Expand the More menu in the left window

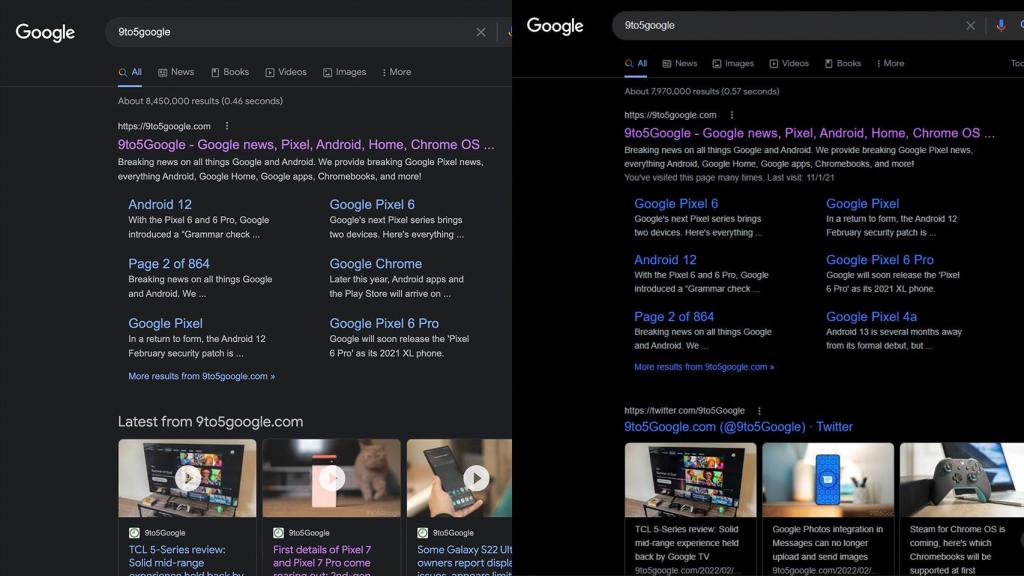pyautogui.click(x=396, y=72)
